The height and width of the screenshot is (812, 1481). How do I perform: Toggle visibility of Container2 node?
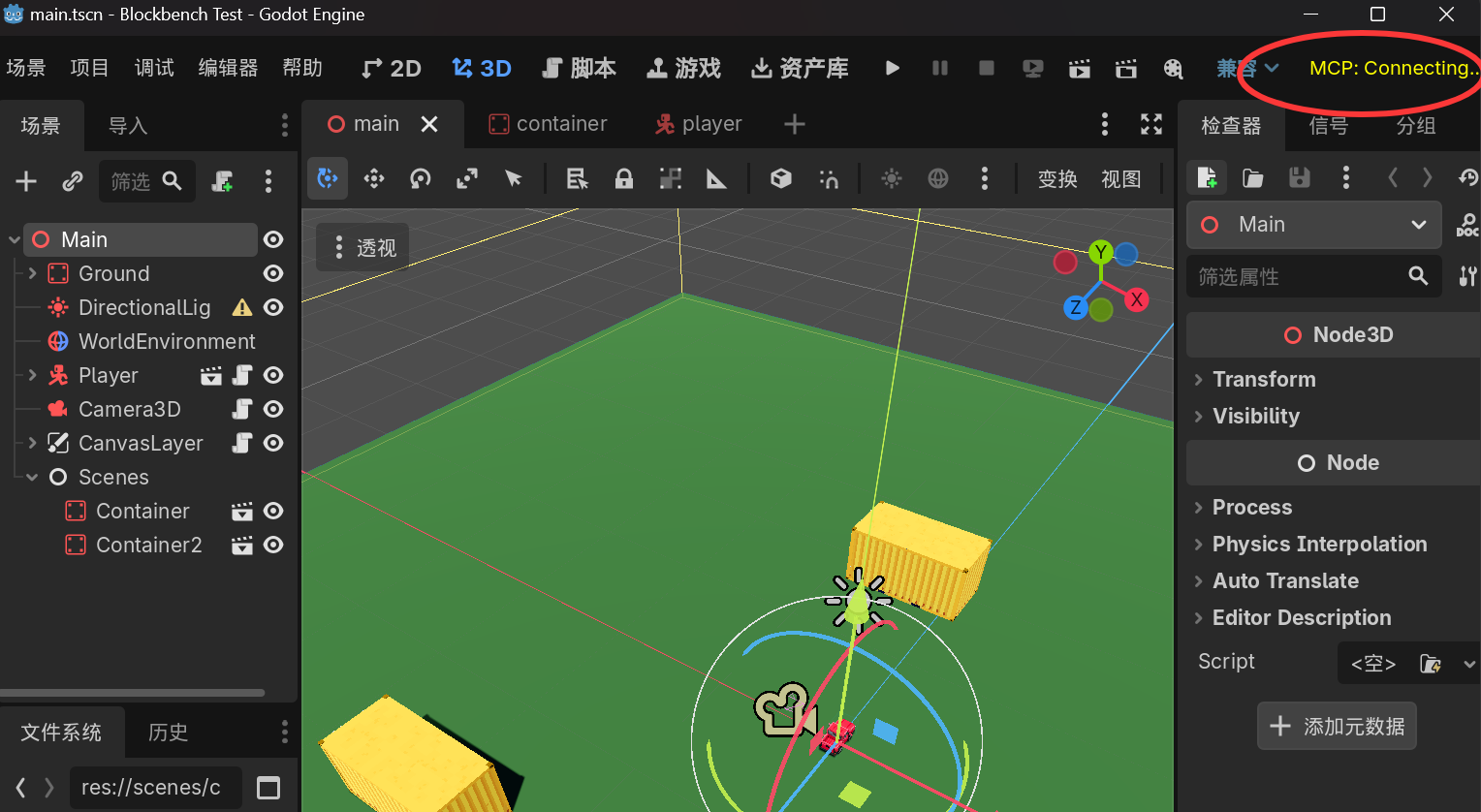click(274, 546)
